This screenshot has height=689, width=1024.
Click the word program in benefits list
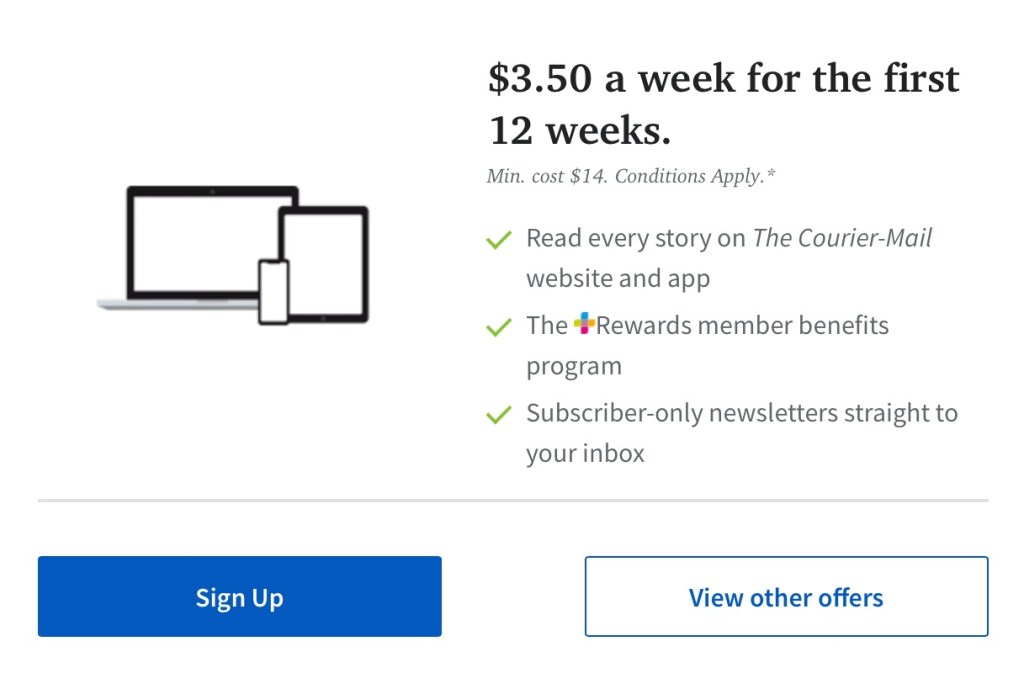click(x=574, y=366)
